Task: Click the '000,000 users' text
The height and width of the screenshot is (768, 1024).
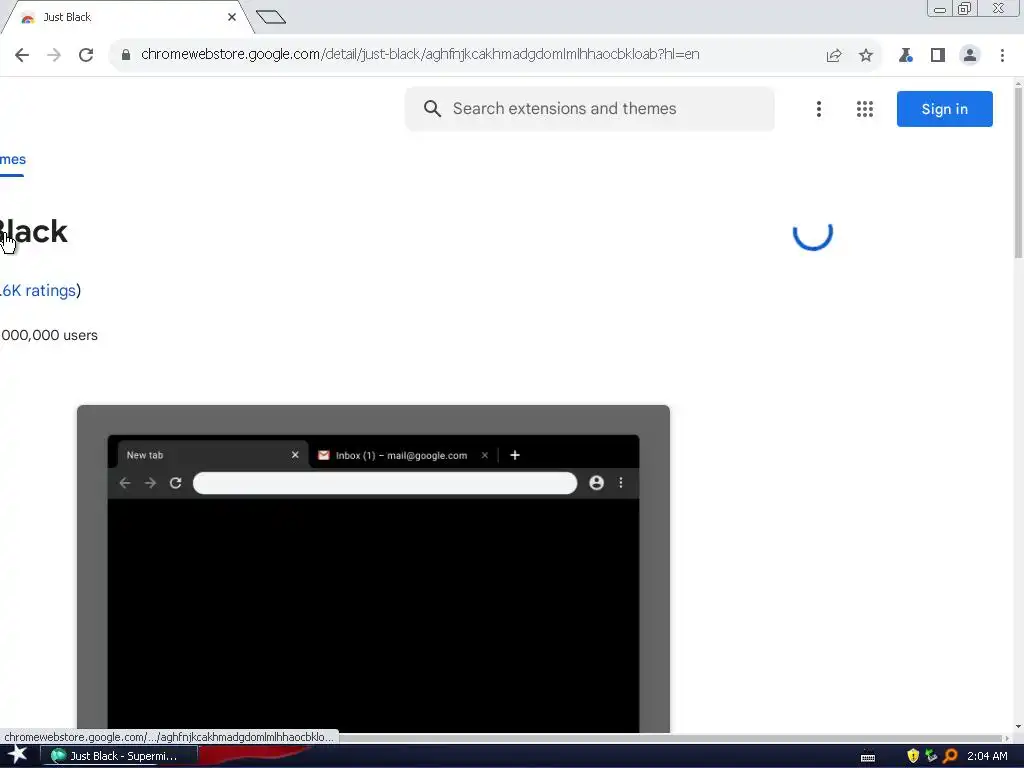Action: coord(49,335)
